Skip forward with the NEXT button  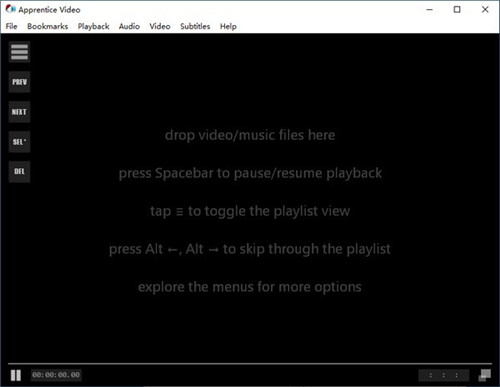tap(19, 112)
